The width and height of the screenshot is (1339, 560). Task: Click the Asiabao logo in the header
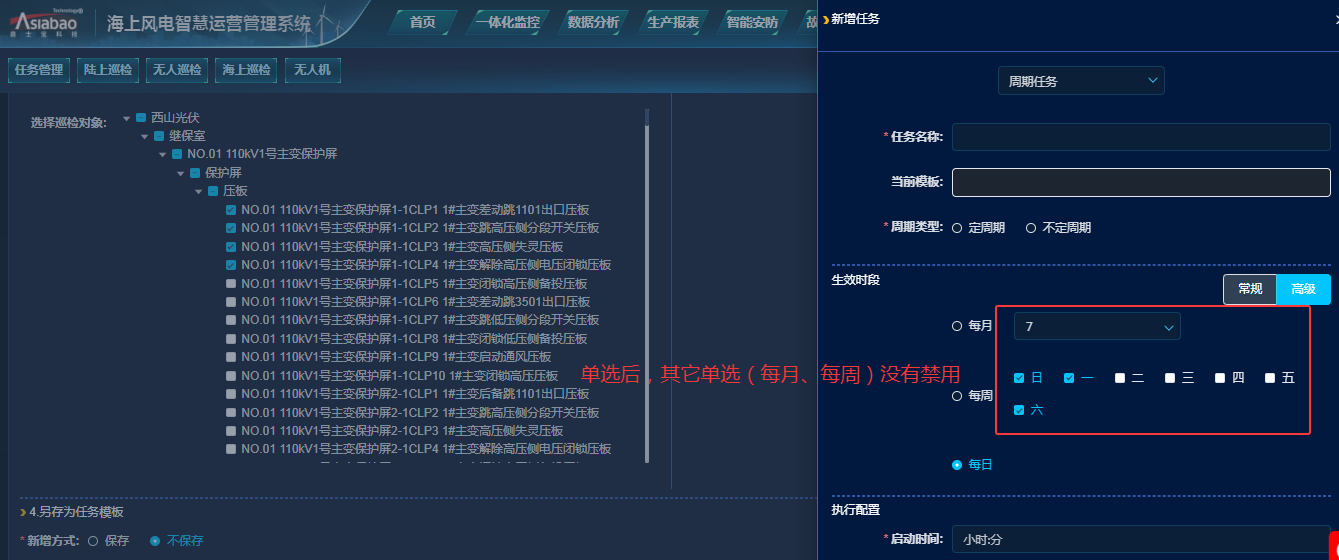46,22
